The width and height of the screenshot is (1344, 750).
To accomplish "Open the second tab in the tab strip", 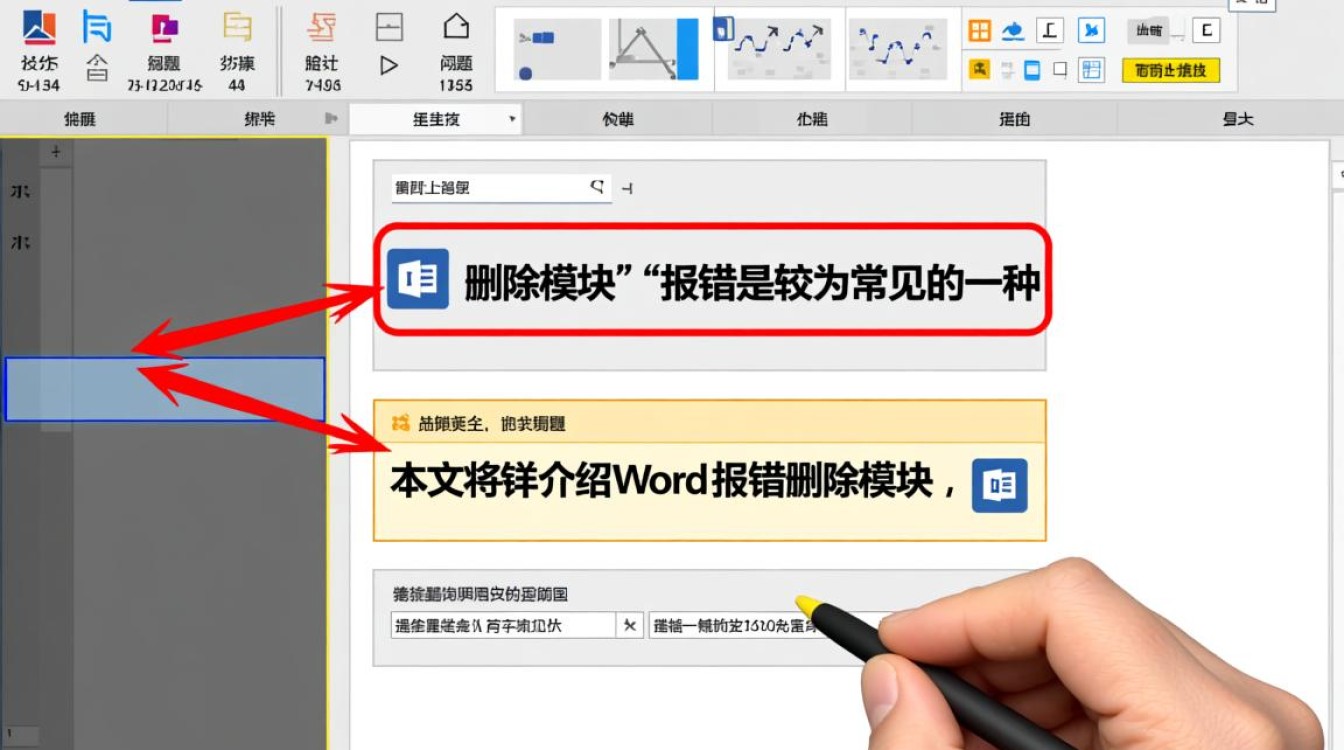I will click(x=259, y=119).
